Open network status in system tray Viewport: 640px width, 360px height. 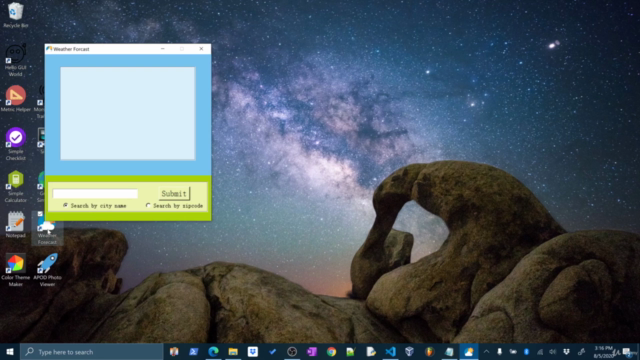click(x=540, y=351)
